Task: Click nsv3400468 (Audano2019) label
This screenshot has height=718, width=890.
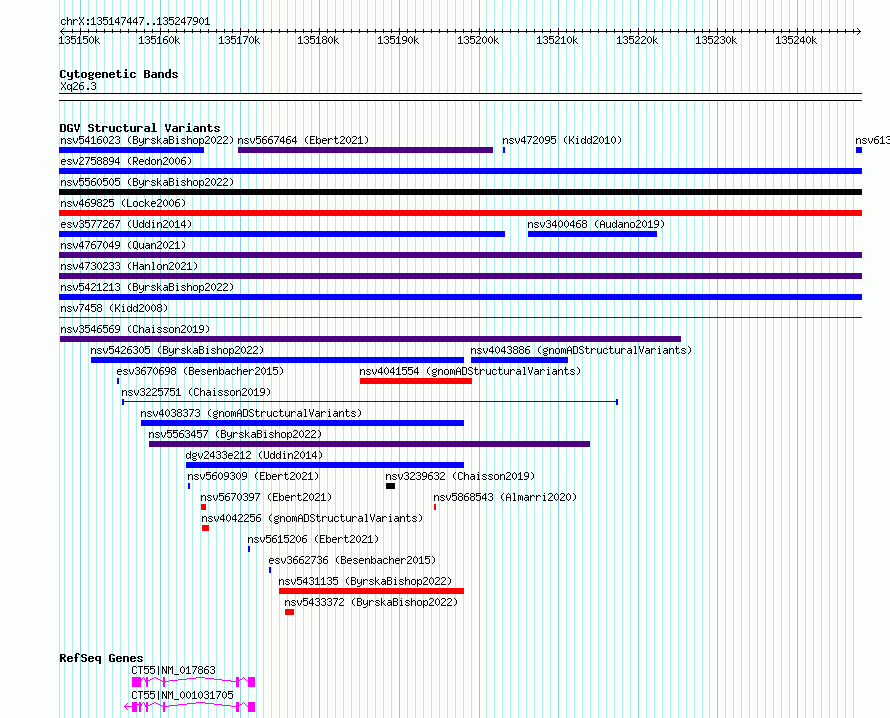Action: [596, 224]
